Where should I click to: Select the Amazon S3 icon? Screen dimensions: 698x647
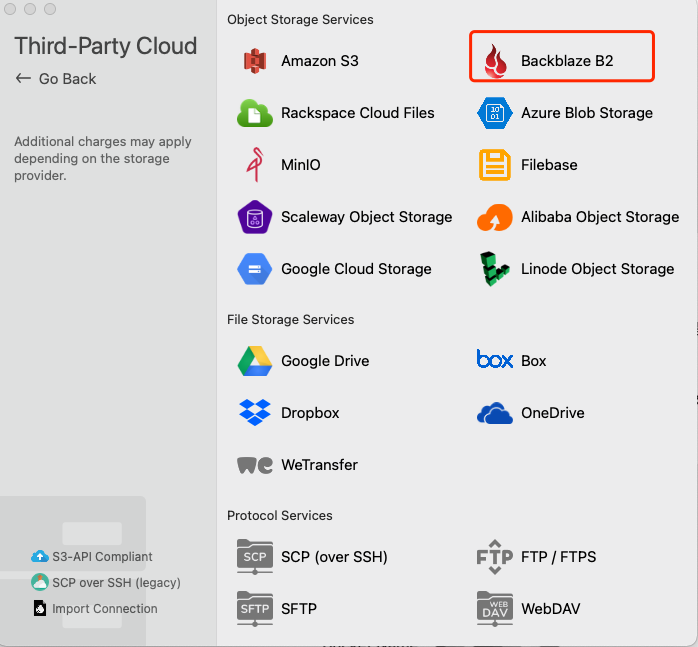tap(255, 61)
